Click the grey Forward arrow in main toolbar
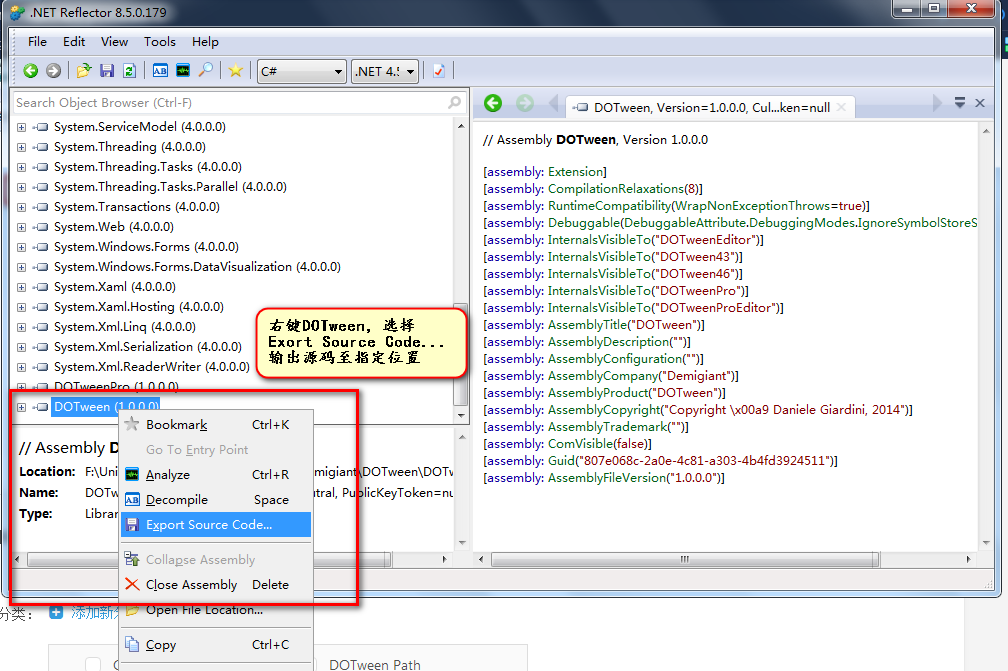Screen dimensions: 1008x671 click(x=53, y=71)
